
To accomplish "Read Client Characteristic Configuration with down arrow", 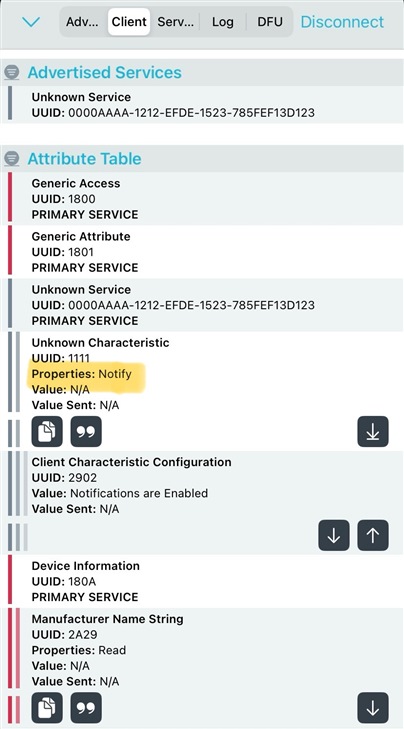I will (x=334, y=535).
